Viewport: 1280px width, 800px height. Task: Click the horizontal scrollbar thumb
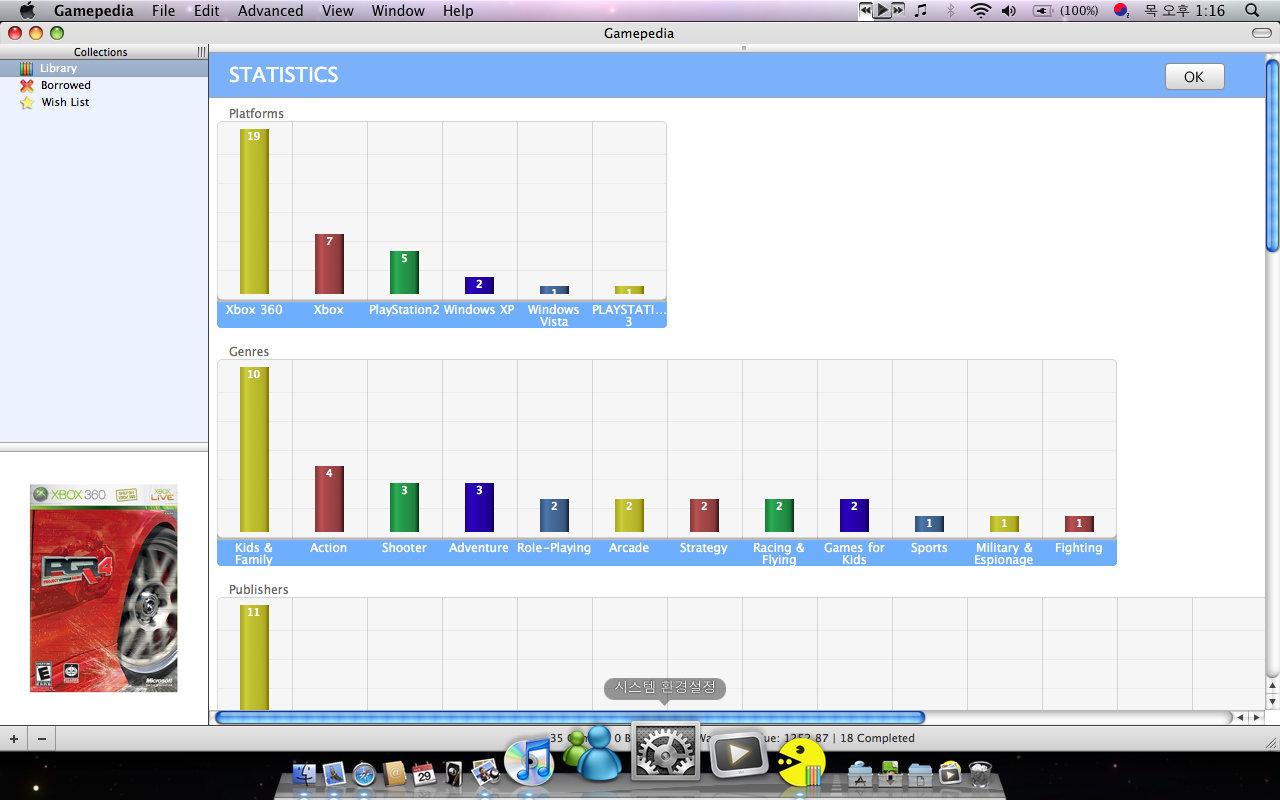pos(570,717)
